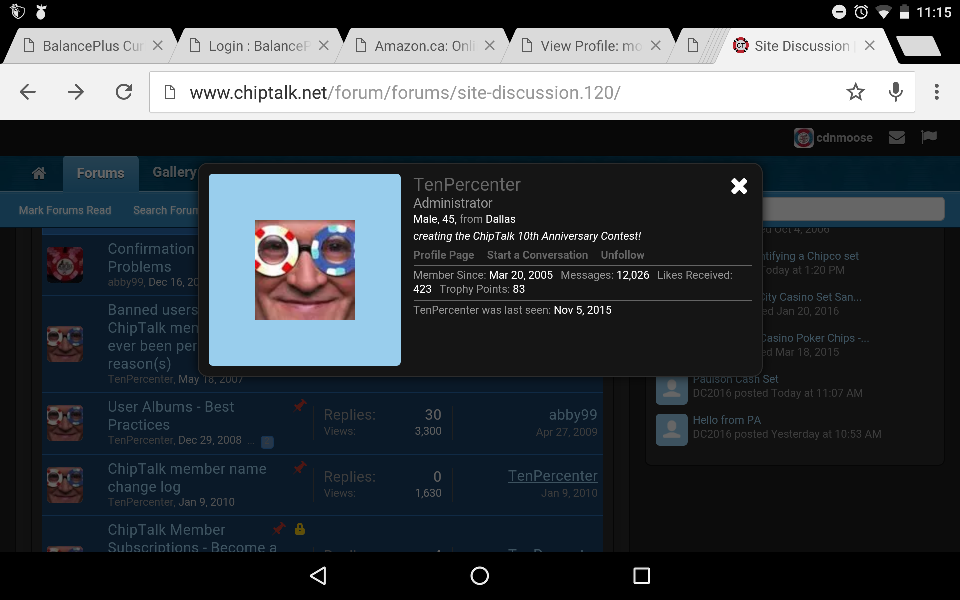Click avatar beside User Albums thread

[x=65, y=423]
